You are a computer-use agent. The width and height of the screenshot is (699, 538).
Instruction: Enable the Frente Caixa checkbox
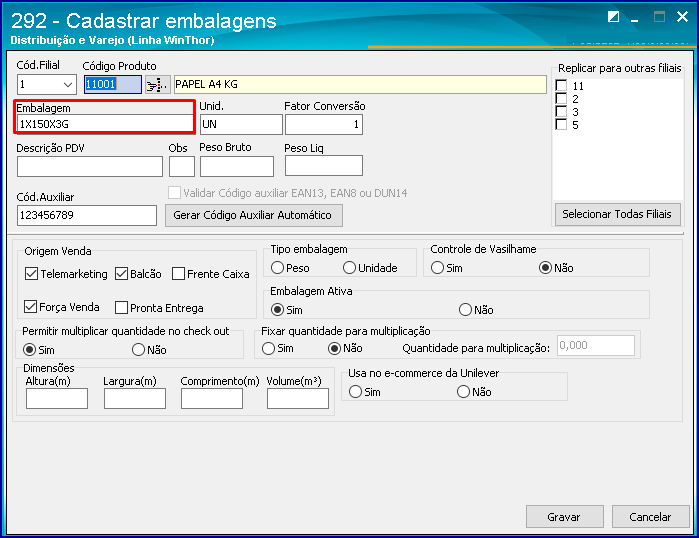click(x=178, y=274)
